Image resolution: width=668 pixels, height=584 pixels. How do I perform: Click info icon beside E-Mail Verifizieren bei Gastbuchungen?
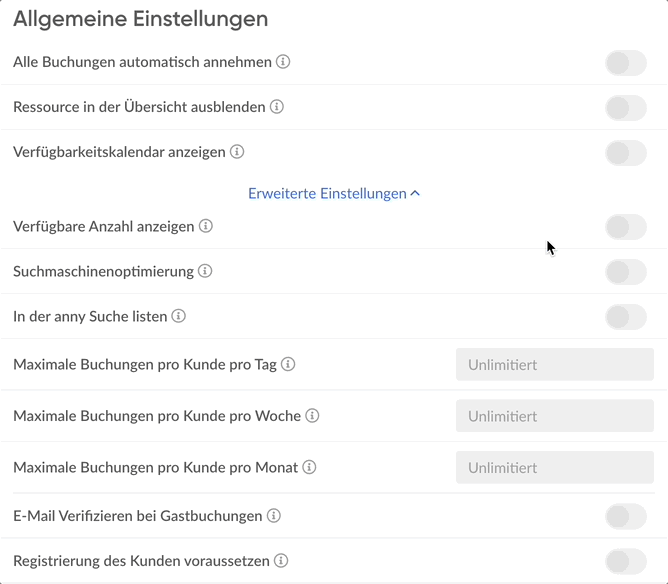[x=274, y=516]
